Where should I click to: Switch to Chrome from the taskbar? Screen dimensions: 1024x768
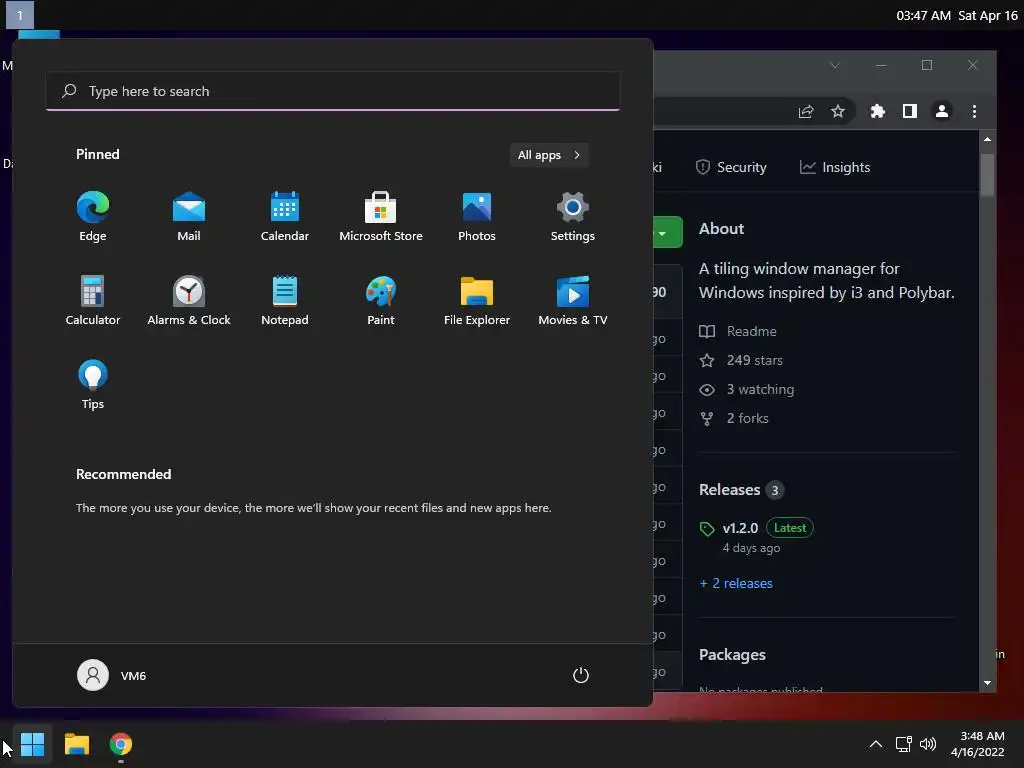tap(121, 744)
